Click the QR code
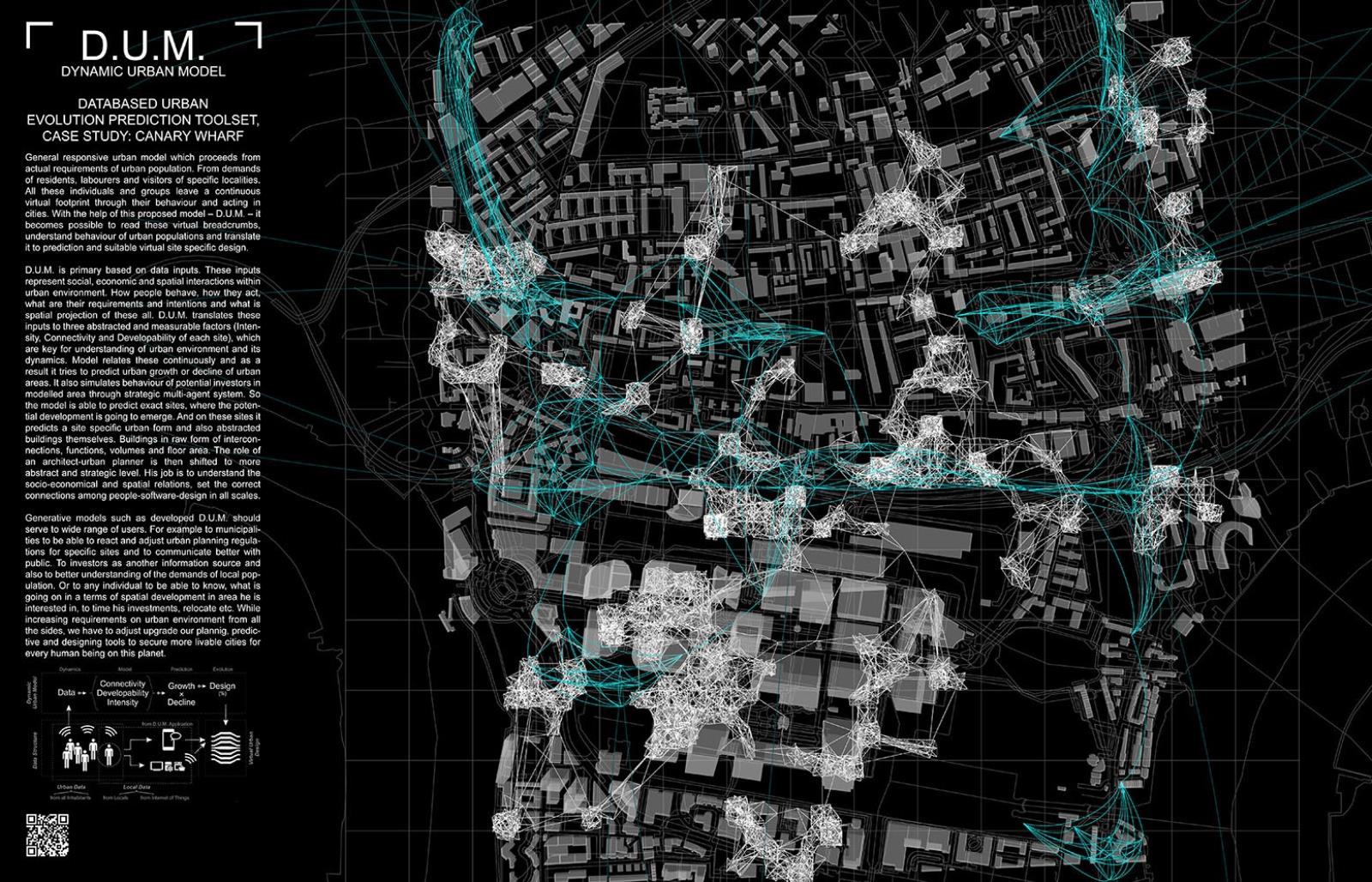This screenshot has height=882, width=1372. (47, 835)
